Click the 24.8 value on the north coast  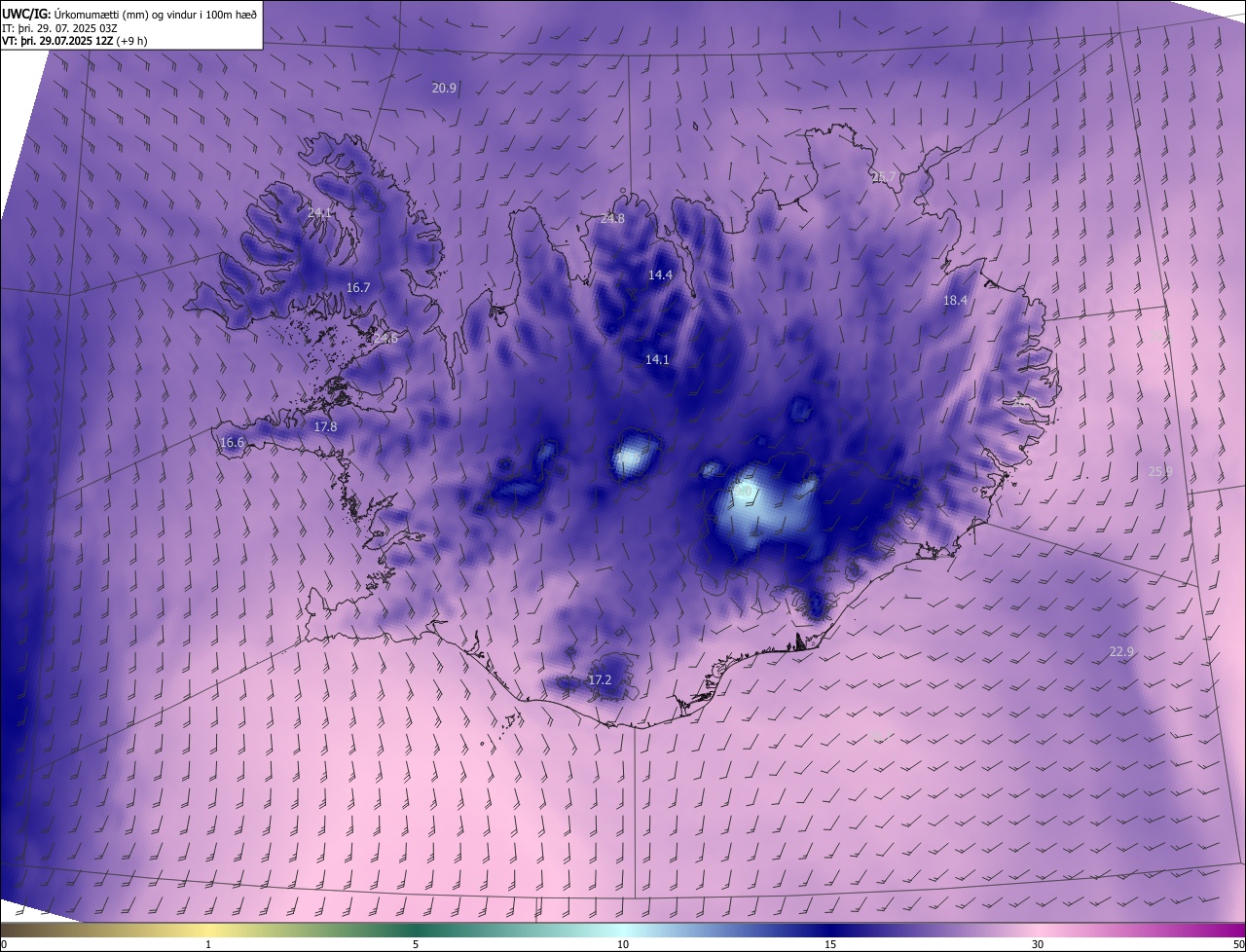point(612,219)
